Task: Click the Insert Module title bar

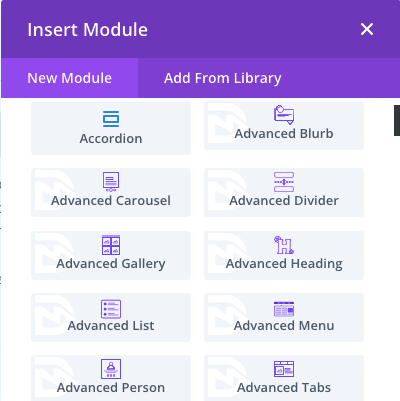Action: 200,29
